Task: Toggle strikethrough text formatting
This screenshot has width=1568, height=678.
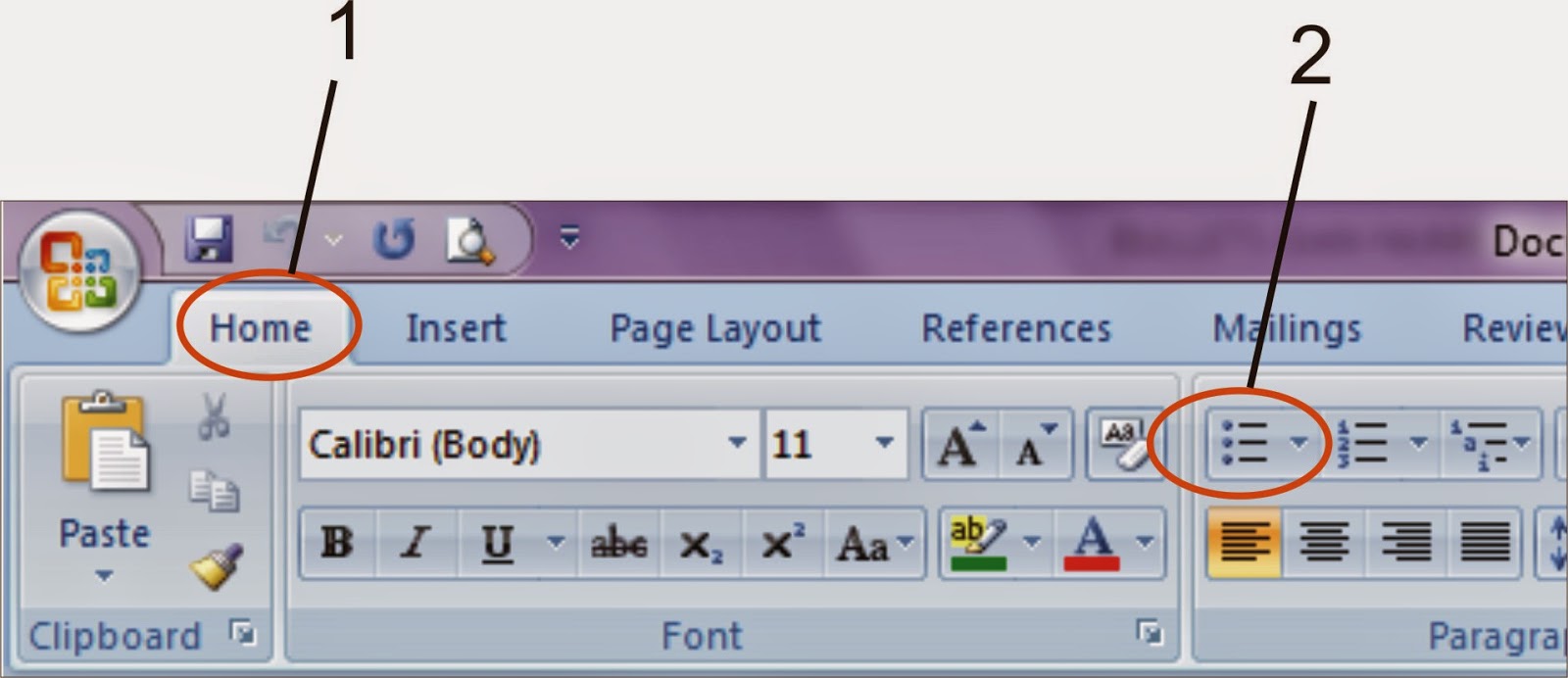Action: (x=618, y=542)
